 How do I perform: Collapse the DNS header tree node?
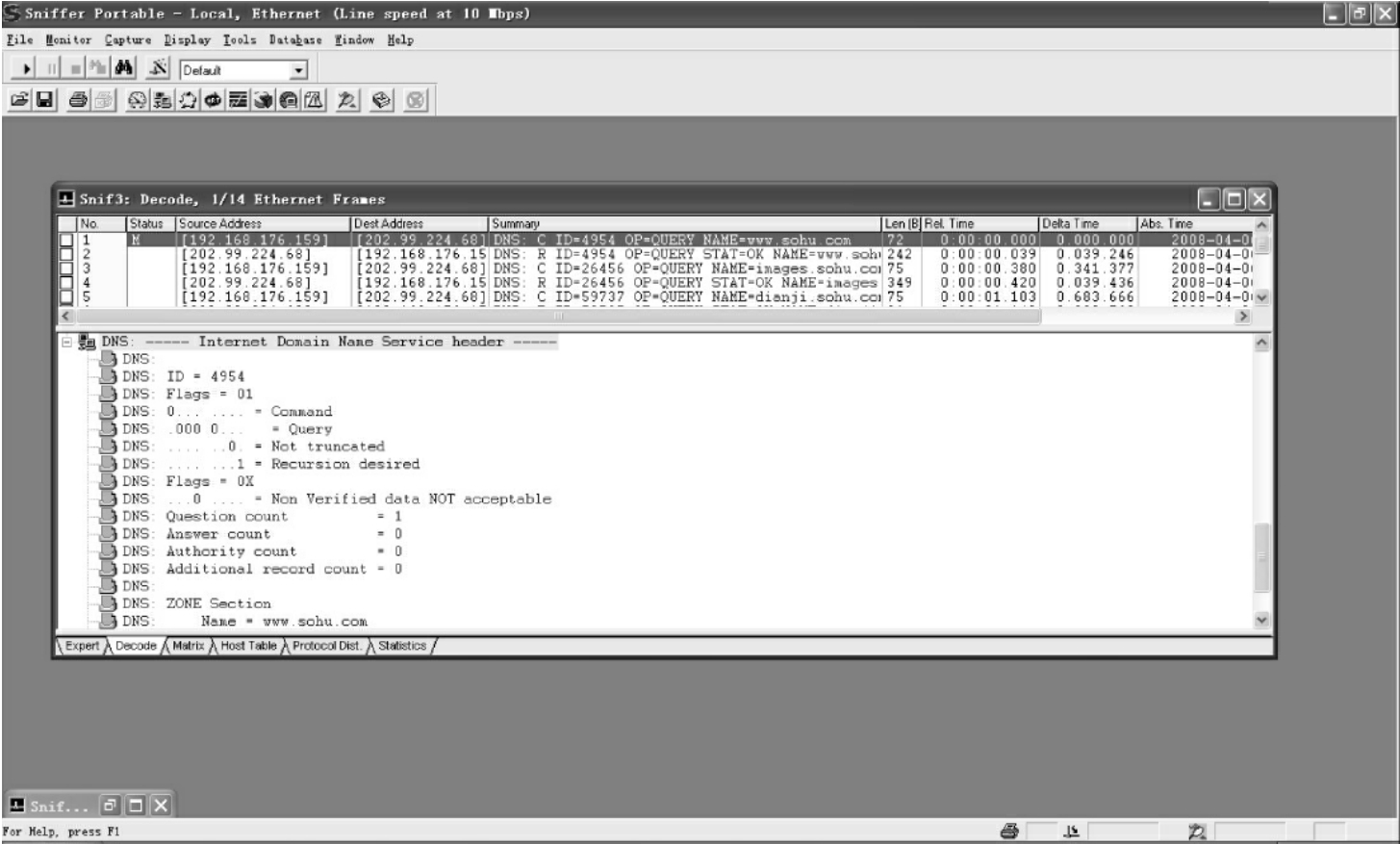click(66, 342)
